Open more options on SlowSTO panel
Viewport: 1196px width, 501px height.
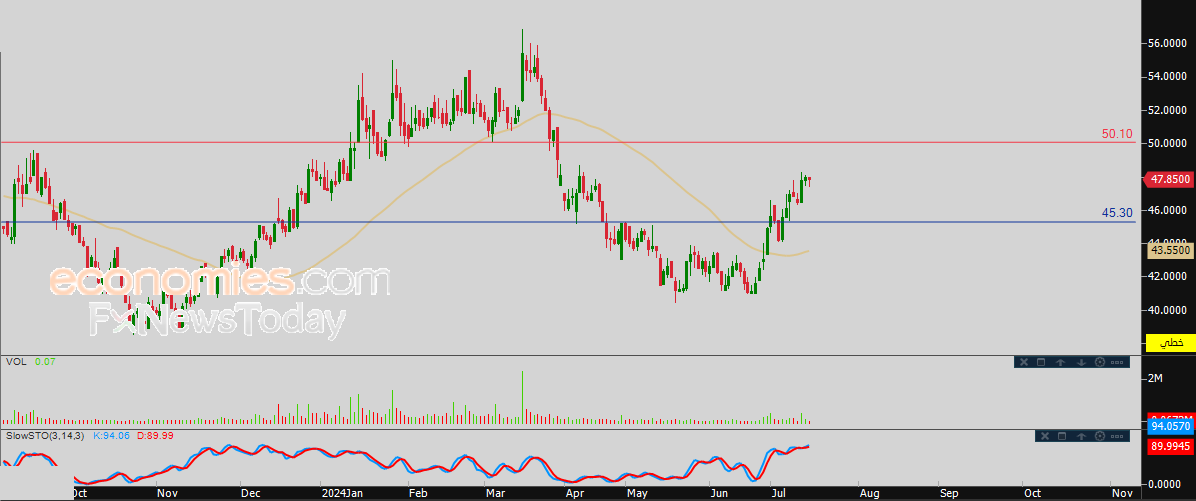[1117, 436]
